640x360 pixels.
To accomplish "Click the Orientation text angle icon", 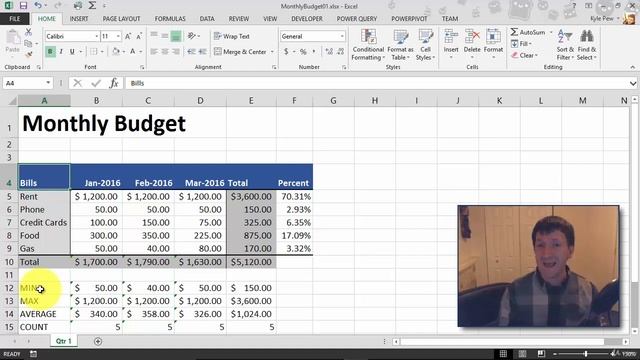I will click(191, 36).
